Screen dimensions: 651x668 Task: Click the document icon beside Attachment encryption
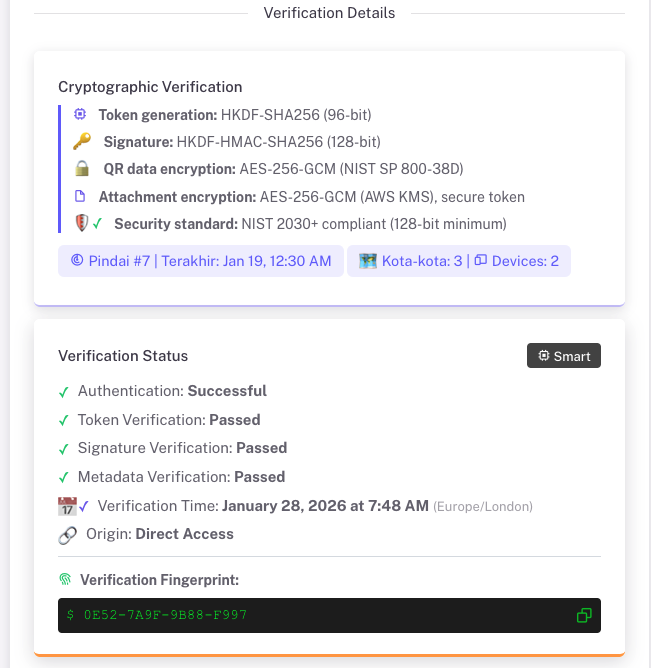pos(80,196)
